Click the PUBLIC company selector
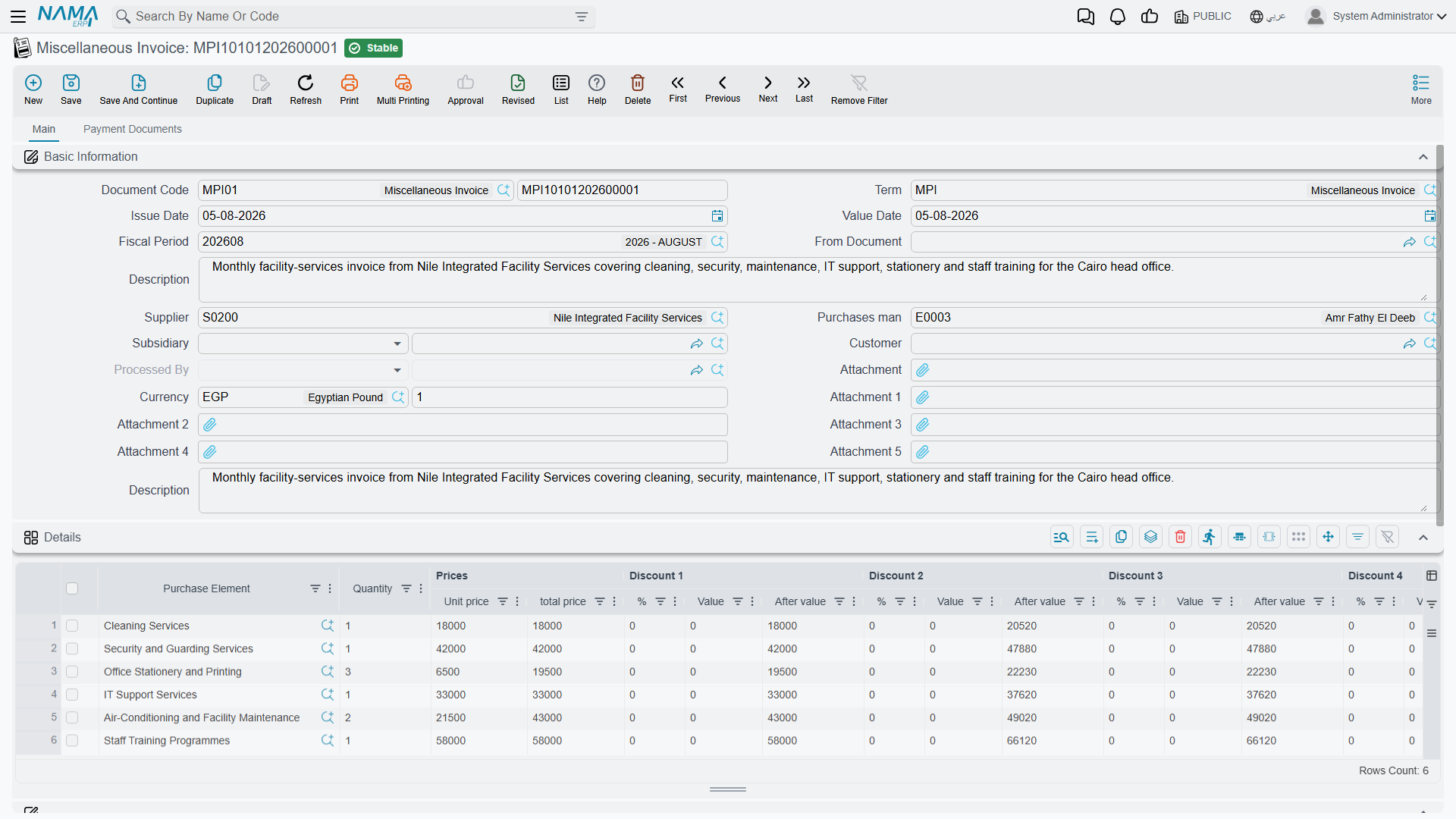 click(1203, 17)
